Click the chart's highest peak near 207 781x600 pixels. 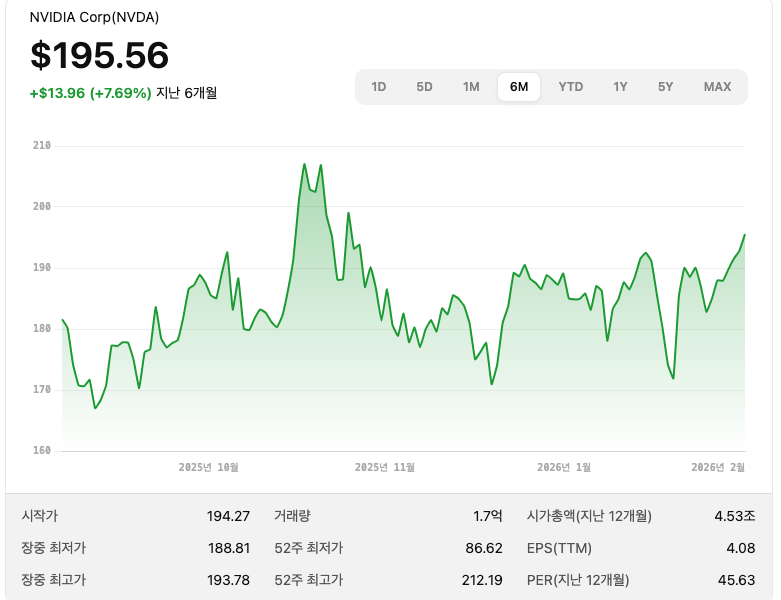[x=305, y=164]
